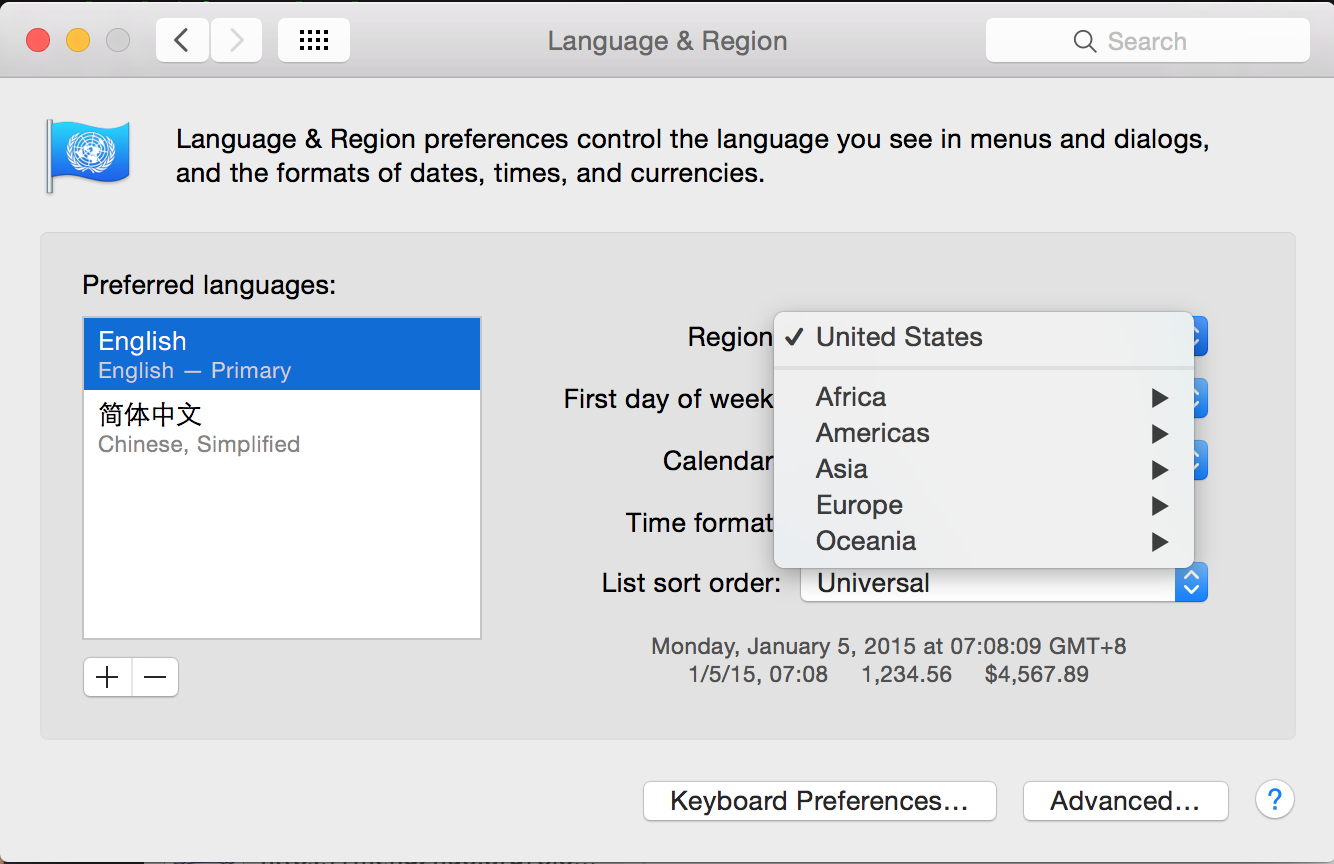
Task: Show all preferences grid icon
Action: tap(314, 41)
